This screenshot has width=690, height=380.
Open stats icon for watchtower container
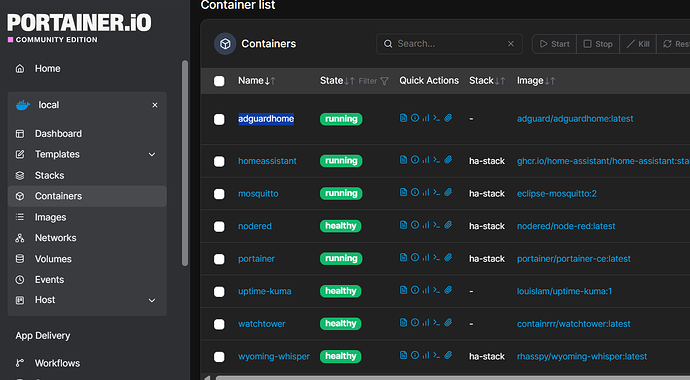426,322
